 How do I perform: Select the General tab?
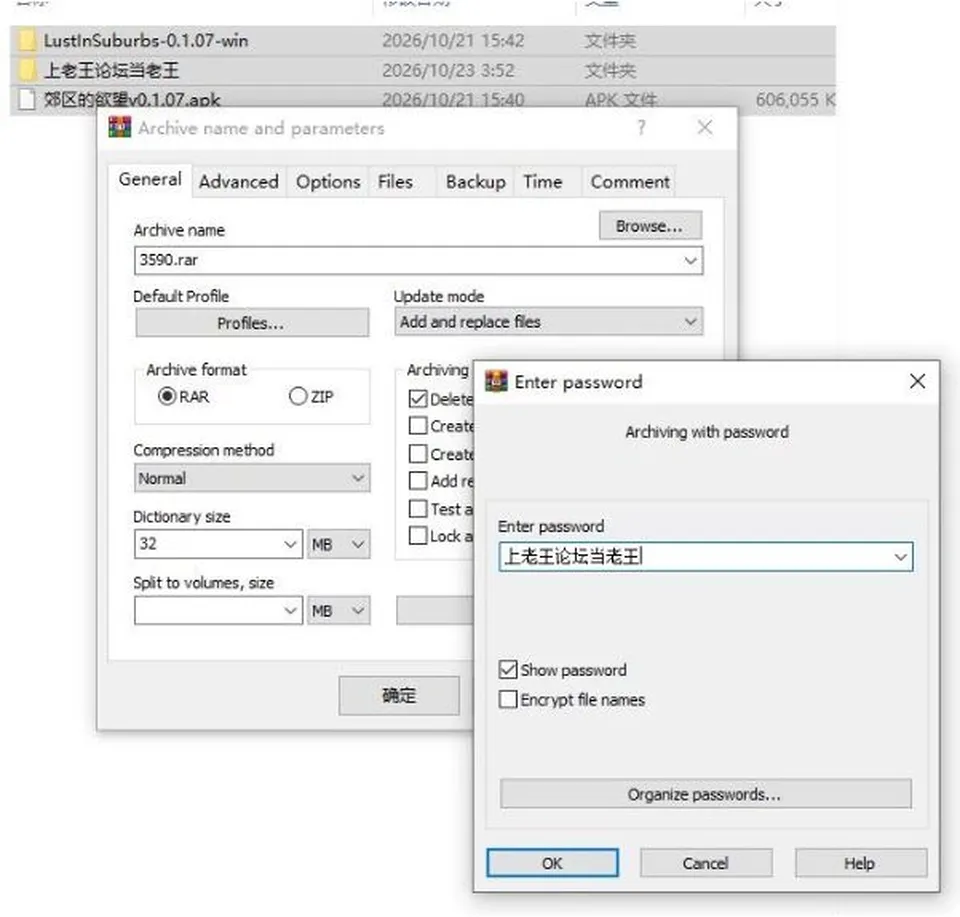click(150, 180)
